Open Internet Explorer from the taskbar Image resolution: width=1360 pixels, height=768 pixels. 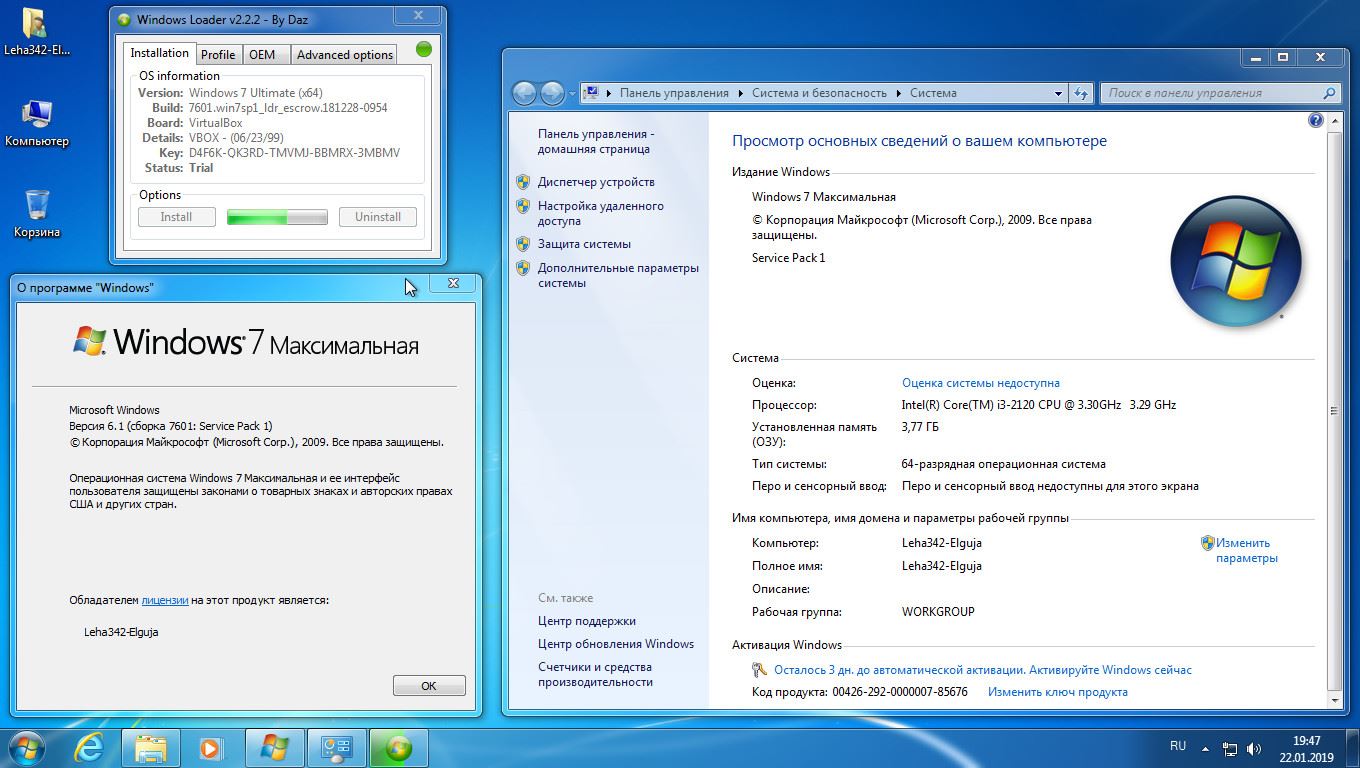pyautogui.click(x=89, y=747)
